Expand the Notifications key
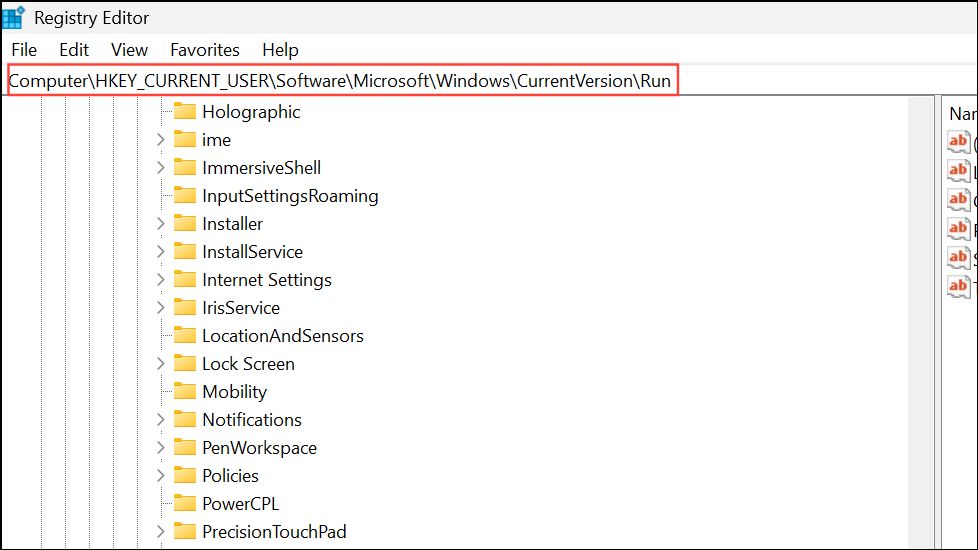Screen dimensions: 978x550 pyautogui.click(x=160, y=420)
